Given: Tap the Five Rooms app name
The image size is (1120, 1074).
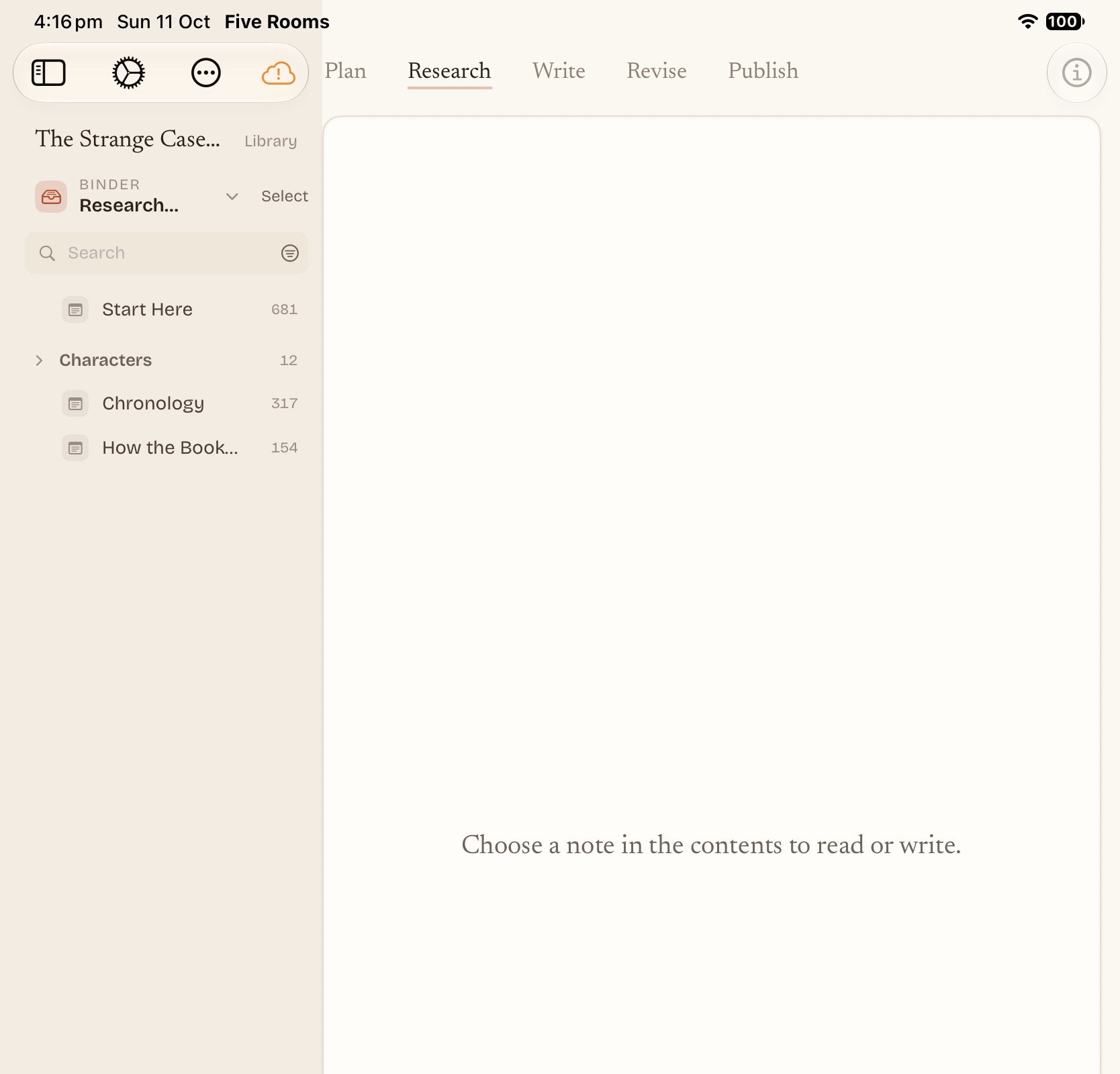Looking at the screenshot, I should (277, 22).
